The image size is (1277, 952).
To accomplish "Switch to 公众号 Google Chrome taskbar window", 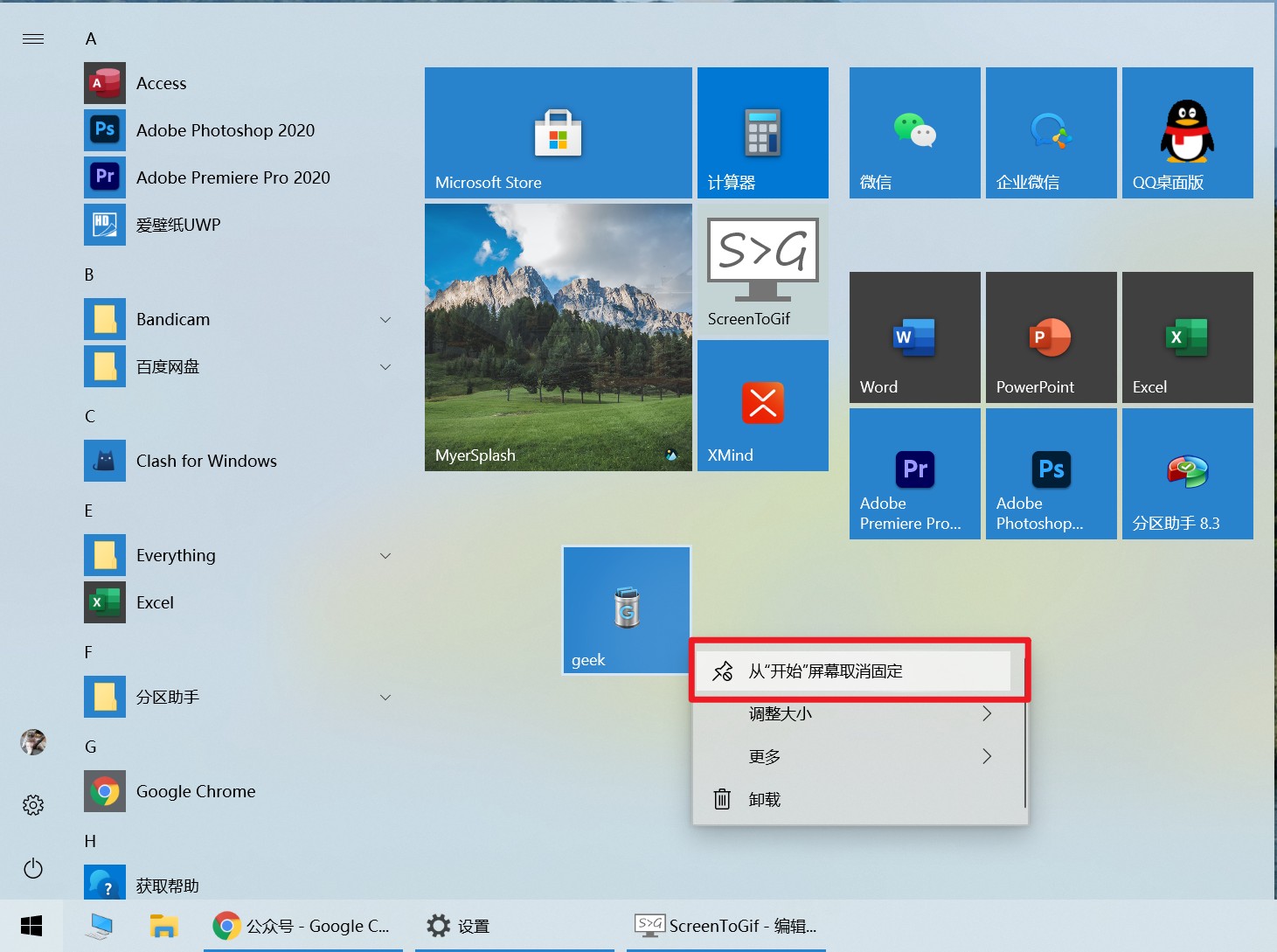I will (303, 926).
